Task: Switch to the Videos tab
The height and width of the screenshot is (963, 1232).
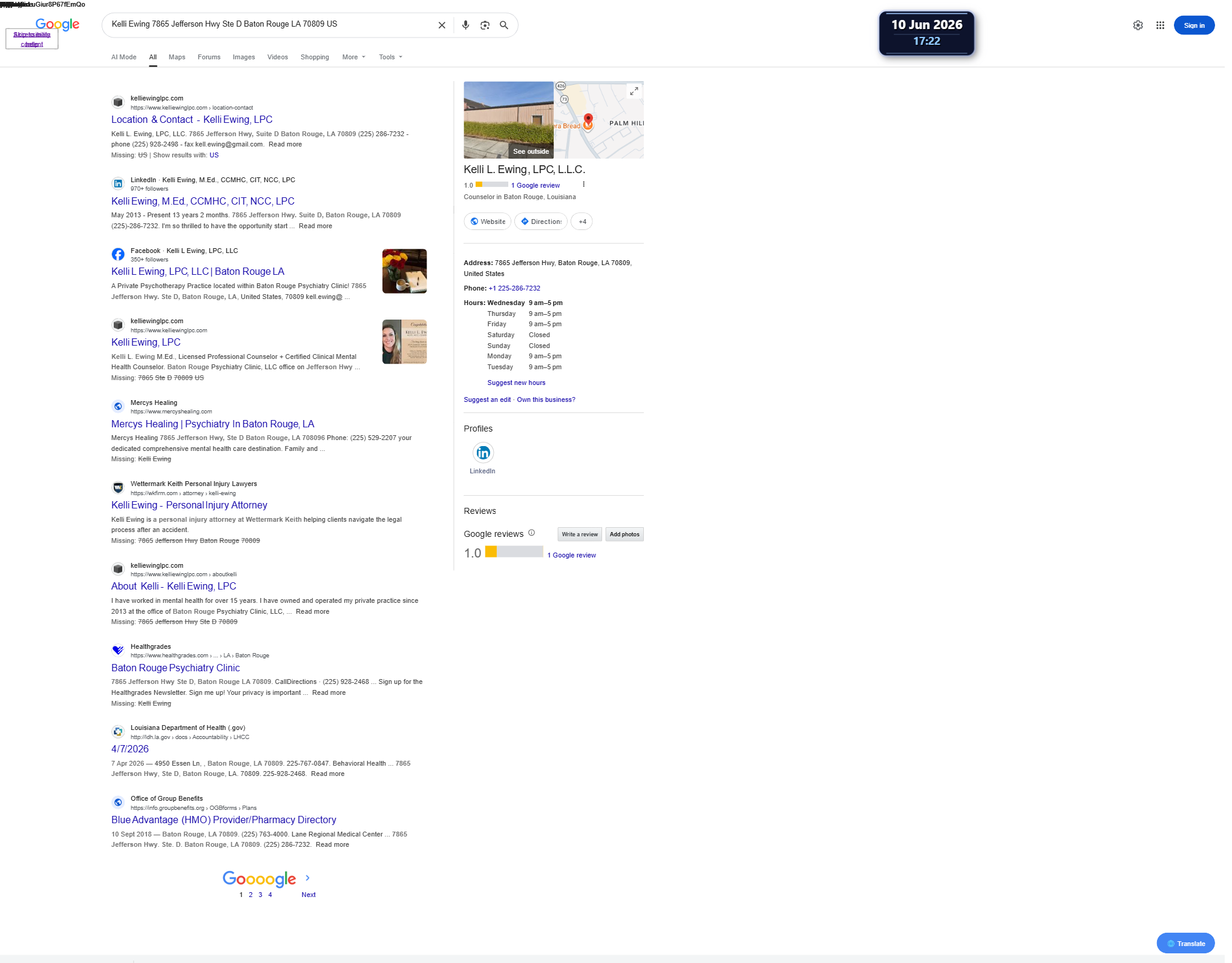Action: tap(278, 57)
